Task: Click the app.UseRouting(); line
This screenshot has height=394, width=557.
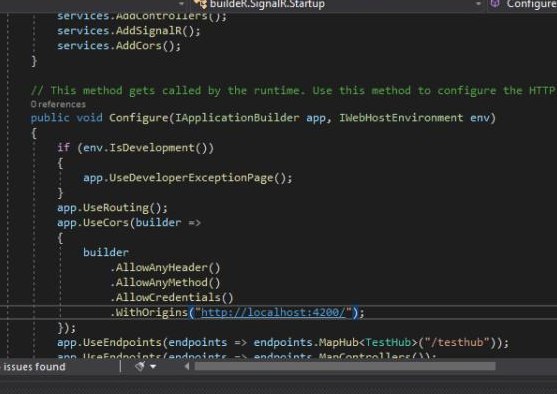Action: (x=112, y=207)
